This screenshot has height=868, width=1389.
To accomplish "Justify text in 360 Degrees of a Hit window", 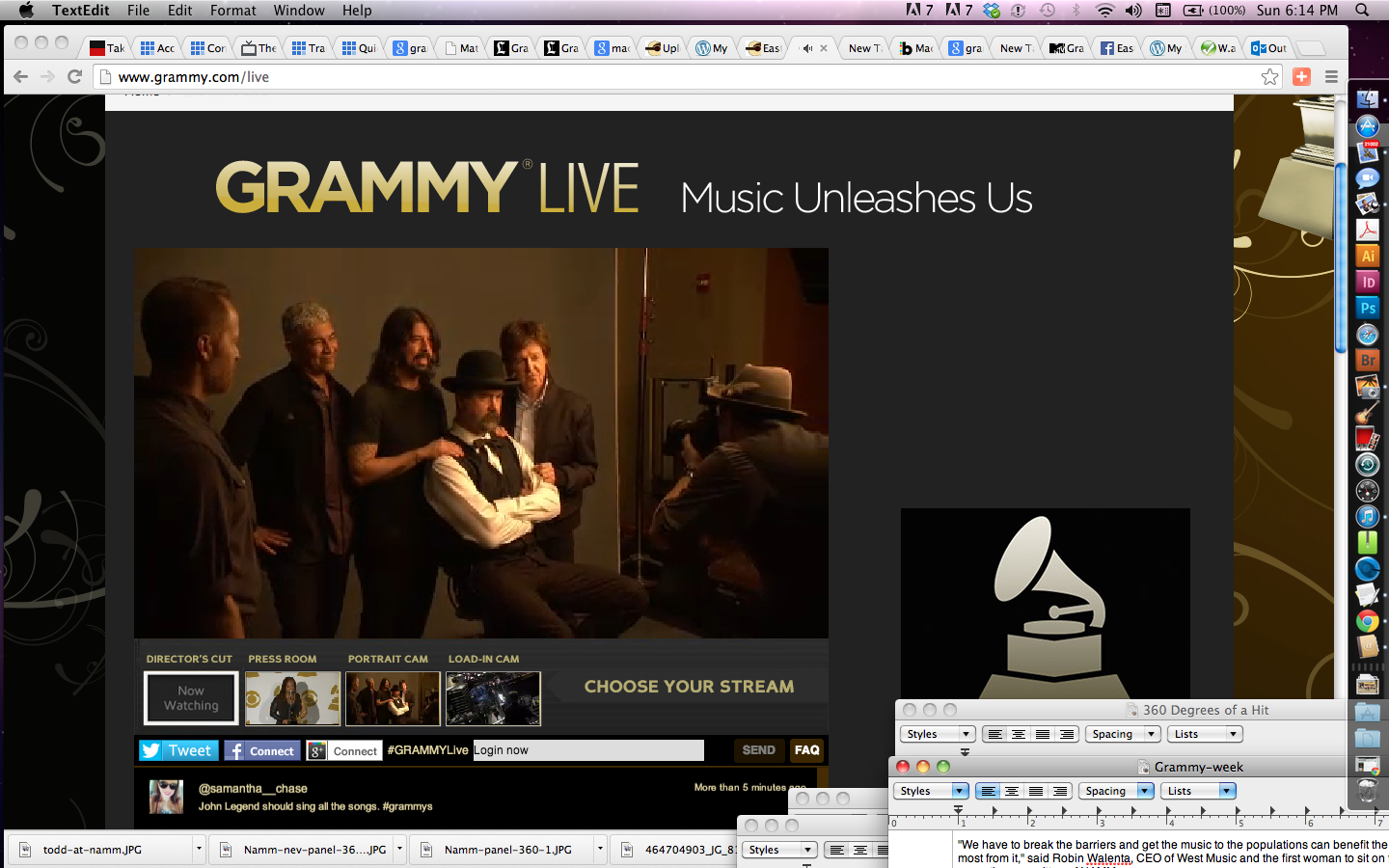I will pos(1043,734).
